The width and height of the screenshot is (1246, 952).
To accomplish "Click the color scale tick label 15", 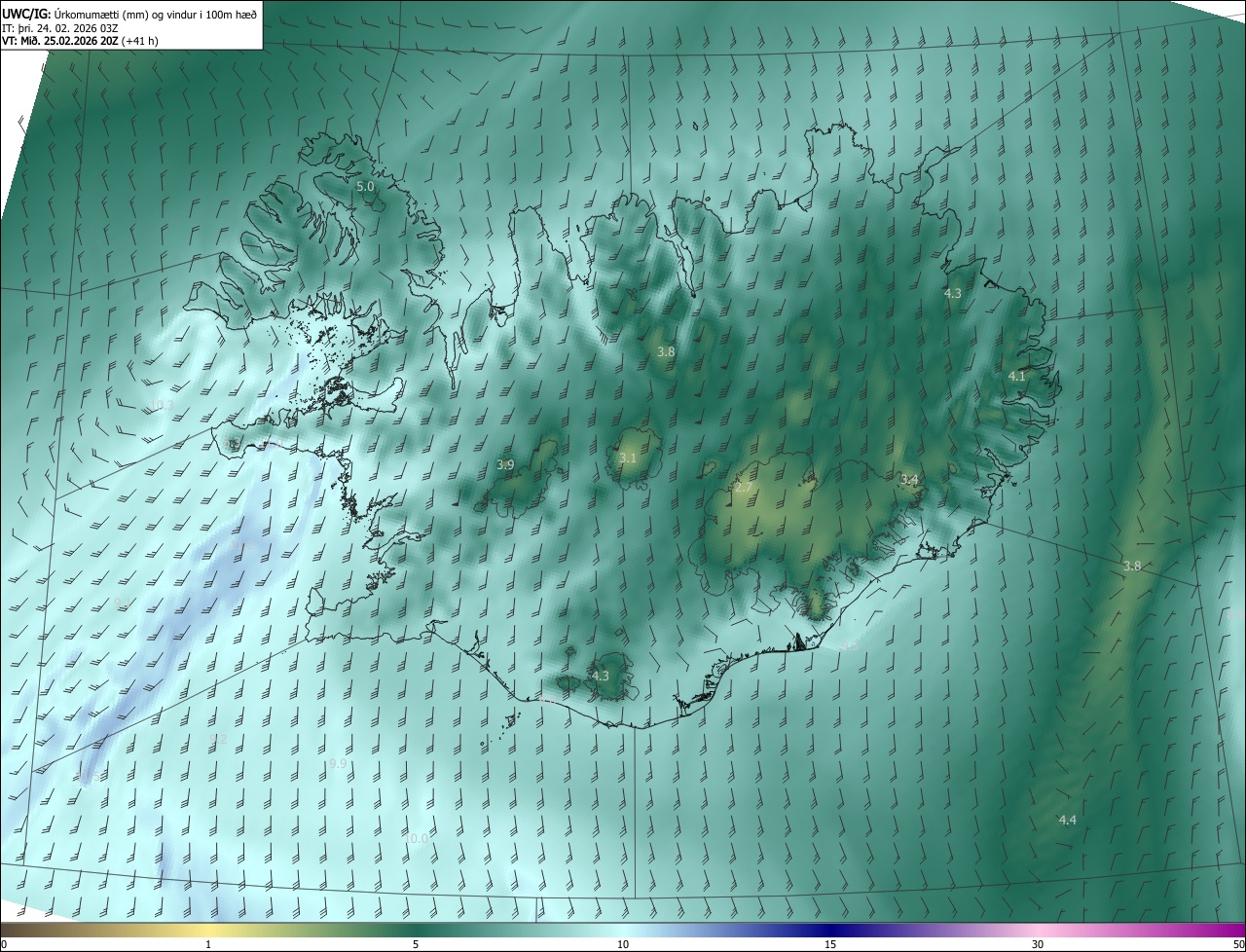I will 830,944.
